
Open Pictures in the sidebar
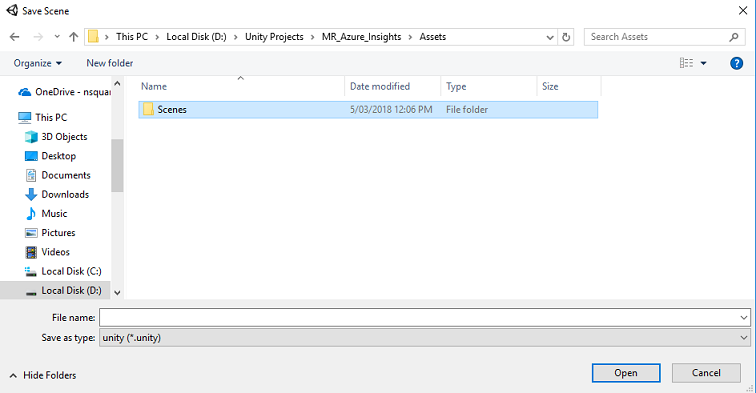[x=50, y=233]
